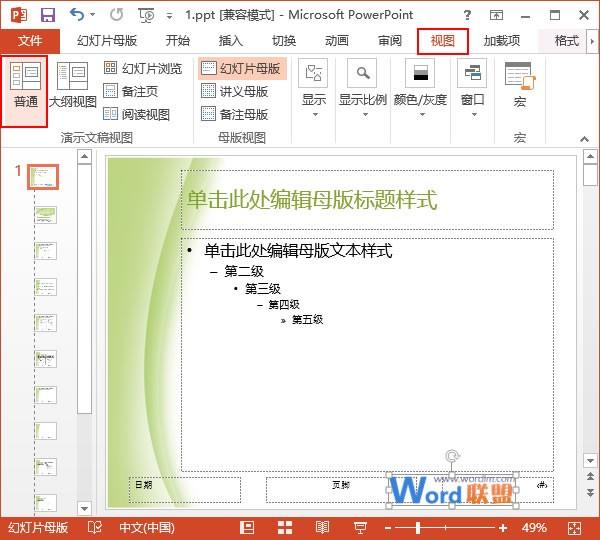Click 第五级 text level
This screenshot has width=600, height=540.
tap(308, 320)
